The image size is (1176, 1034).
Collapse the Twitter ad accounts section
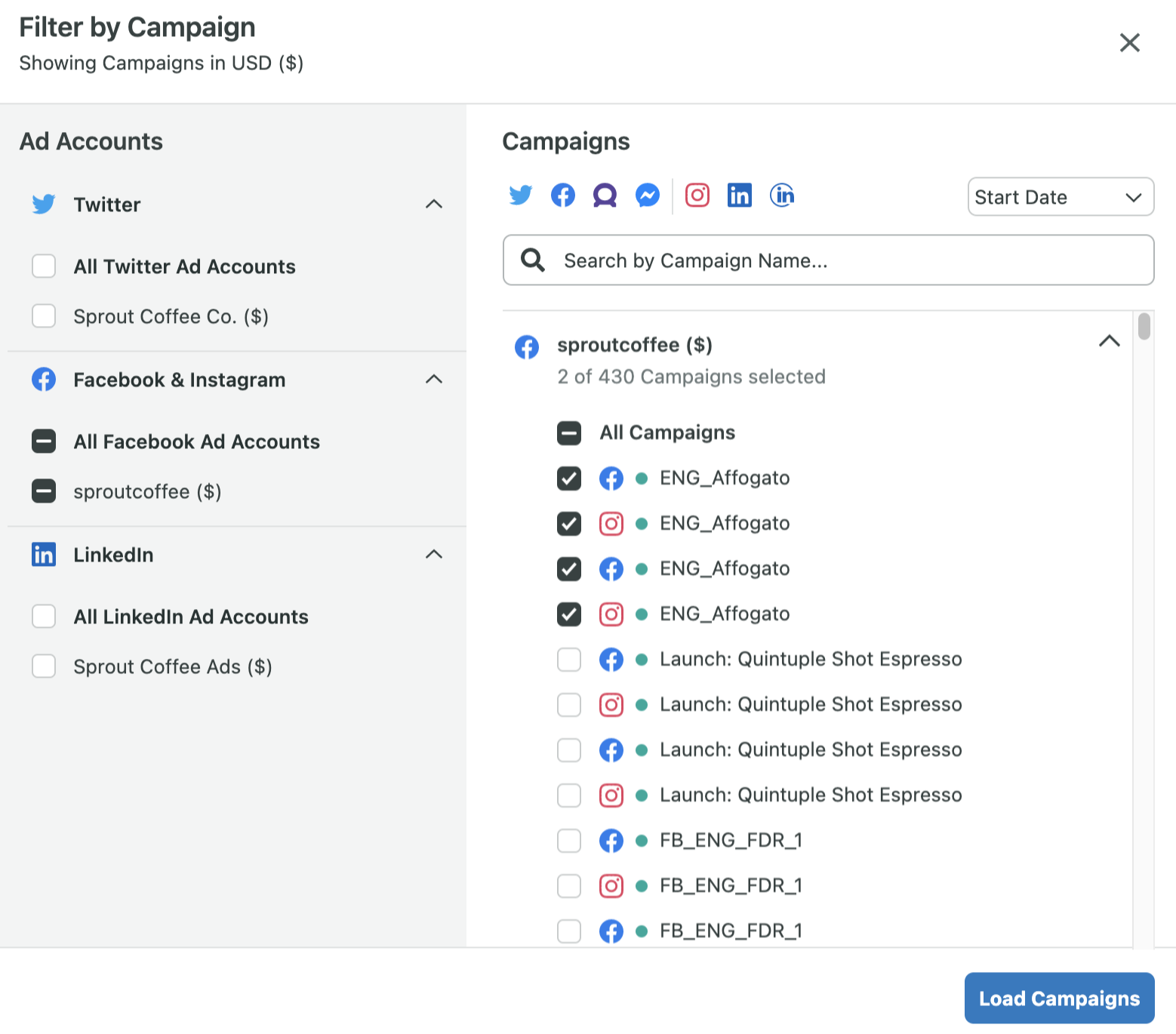434,205
